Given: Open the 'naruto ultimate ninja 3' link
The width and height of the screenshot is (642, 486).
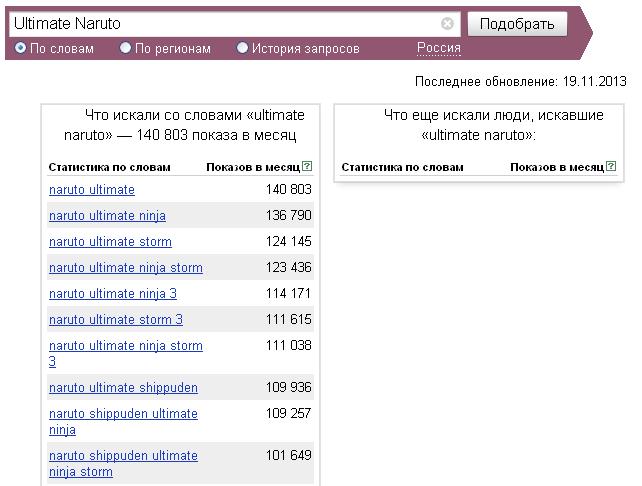Looking at the screenshot, I should [113, 294].
